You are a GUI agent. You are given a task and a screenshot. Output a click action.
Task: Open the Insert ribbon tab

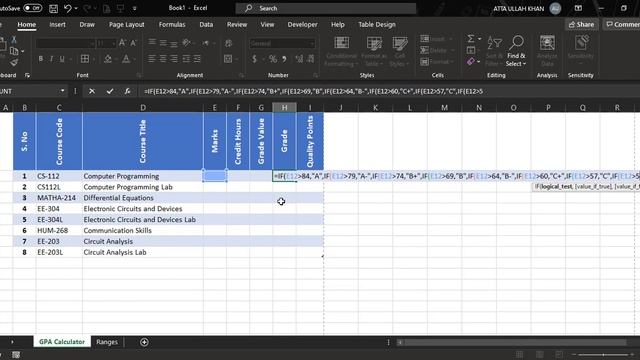pos(57,24)
